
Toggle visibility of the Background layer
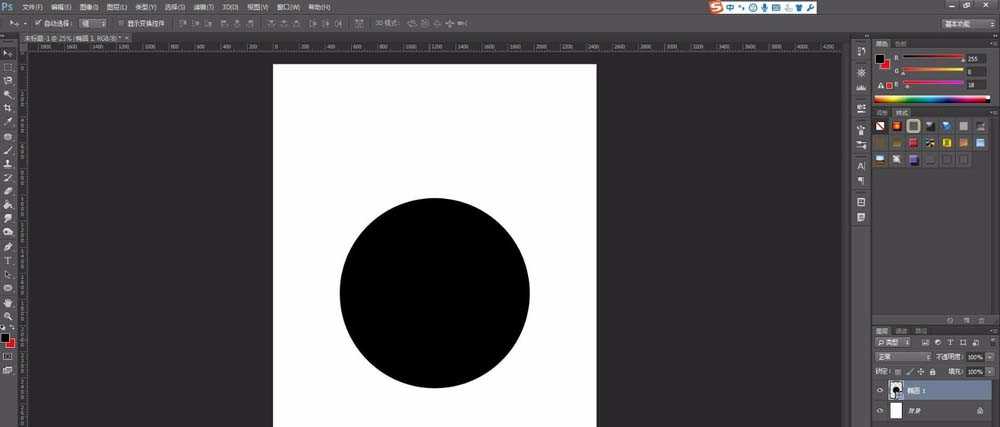point(880,410)
